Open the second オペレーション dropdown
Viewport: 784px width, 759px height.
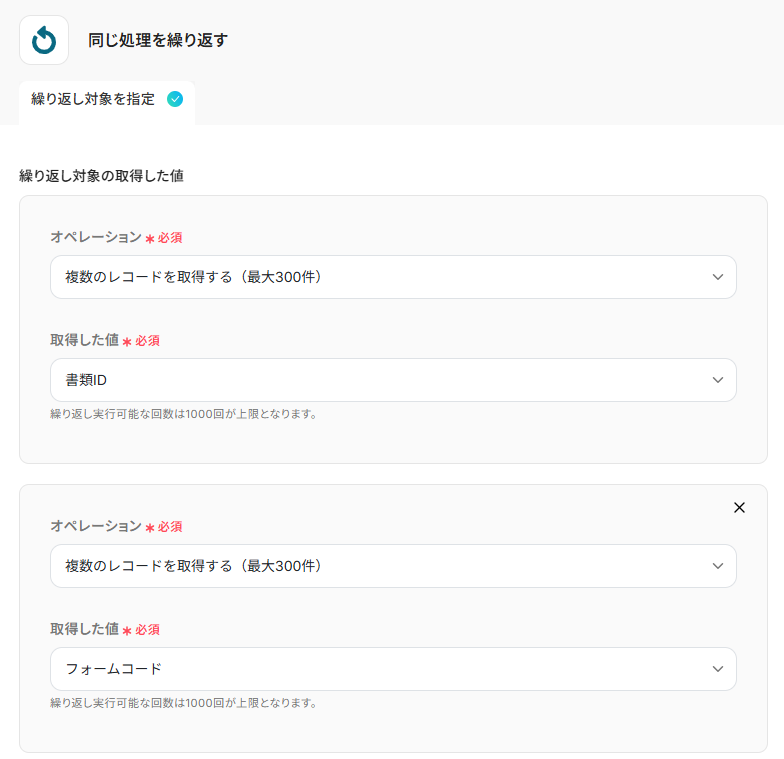(393, 566)
